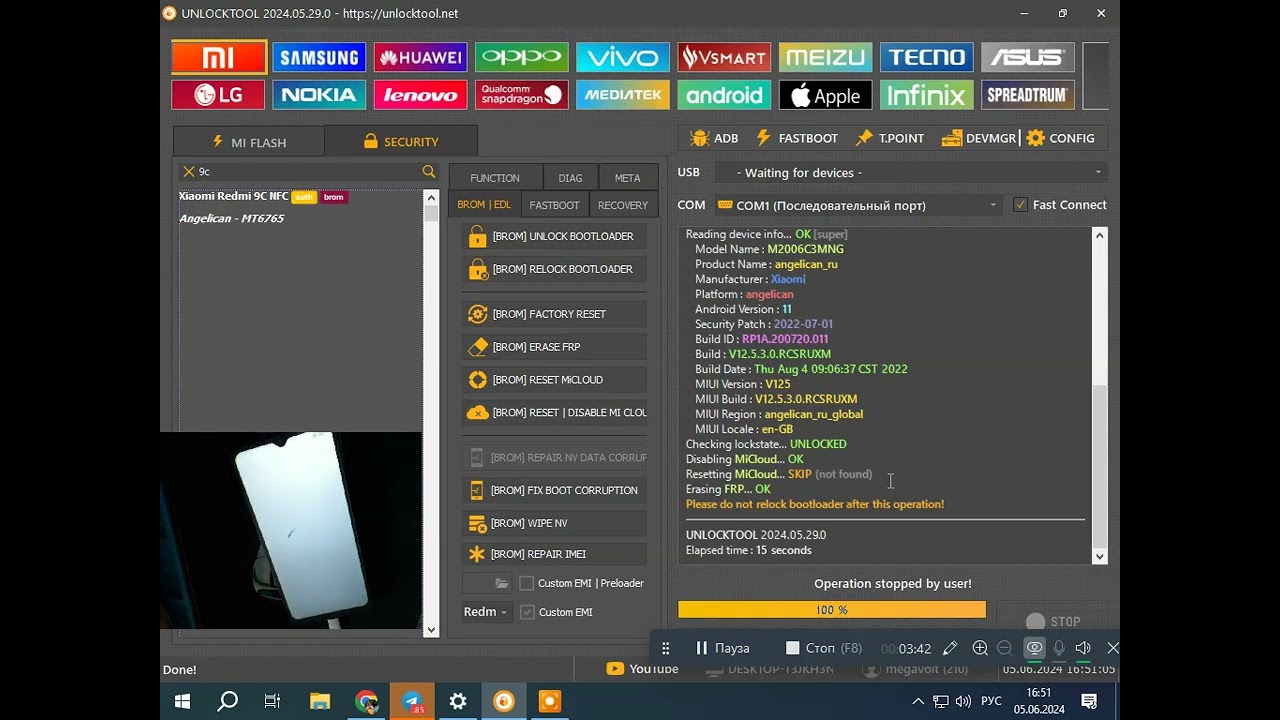
Task: Toggle the Custom EMI checkbox
Action: click(x=527, y=612)
